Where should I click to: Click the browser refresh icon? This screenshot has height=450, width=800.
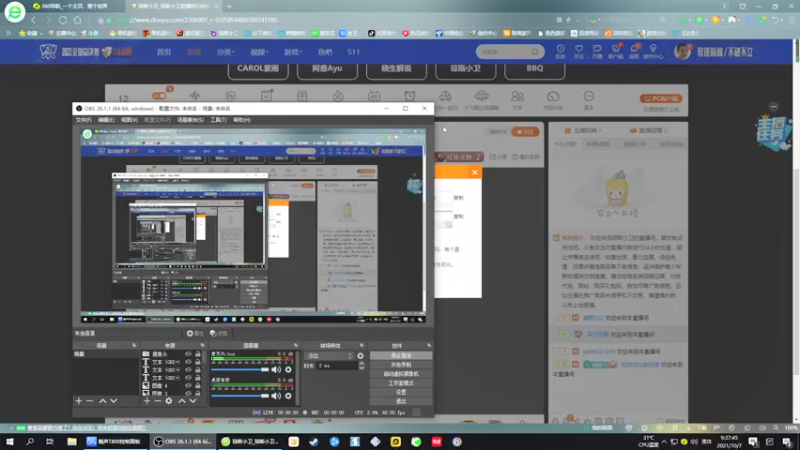63,20
